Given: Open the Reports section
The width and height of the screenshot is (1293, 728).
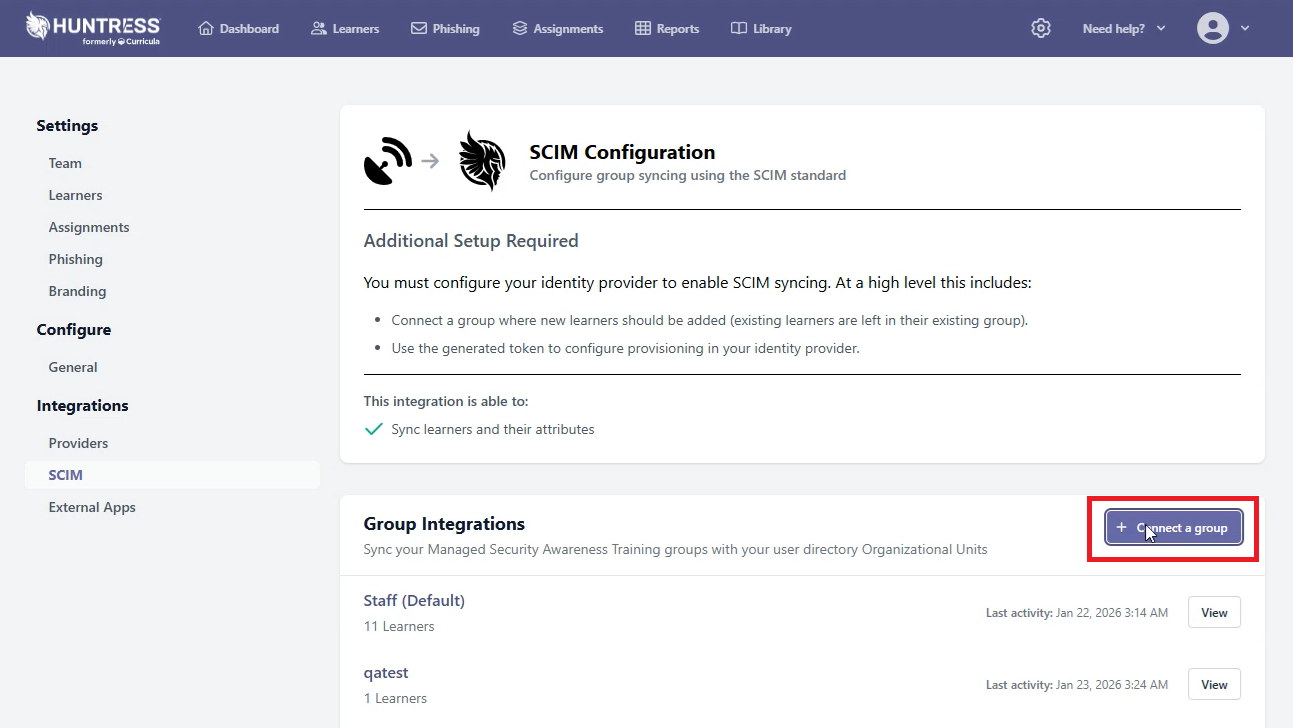Looking at the screenshot, I should click(x=667, y=28).
